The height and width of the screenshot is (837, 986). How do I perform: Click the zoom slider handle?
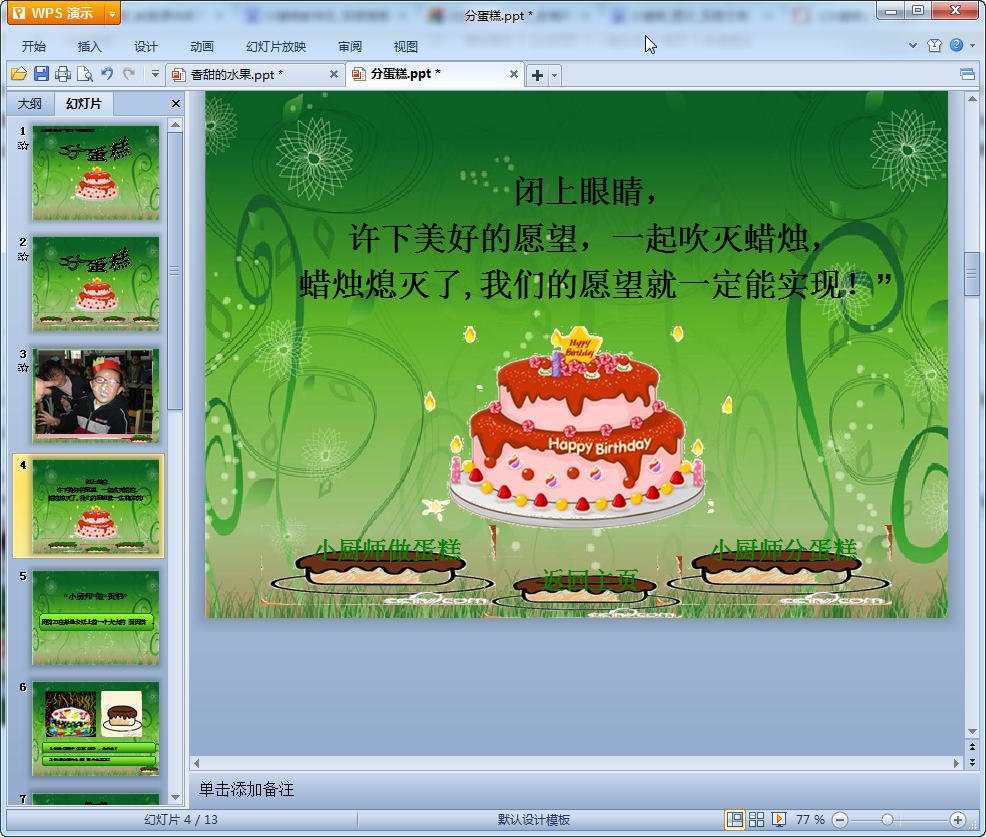click(x=887, y=820)
